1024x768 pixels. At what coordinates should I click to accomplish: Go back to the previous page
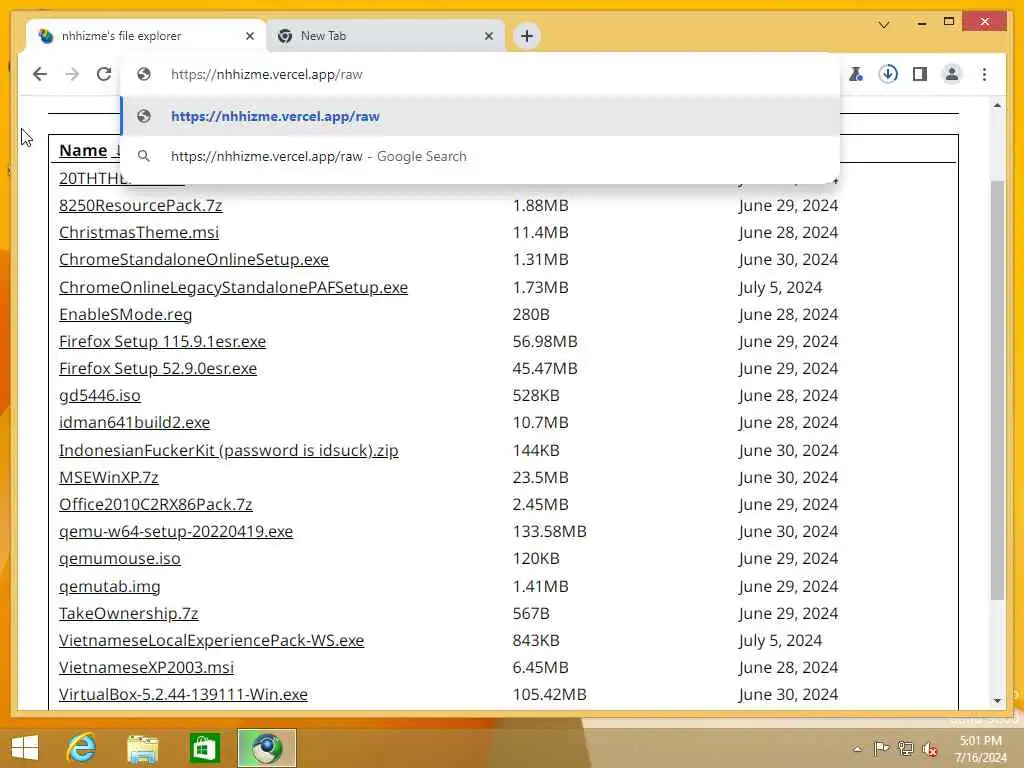tap(40, 74)
